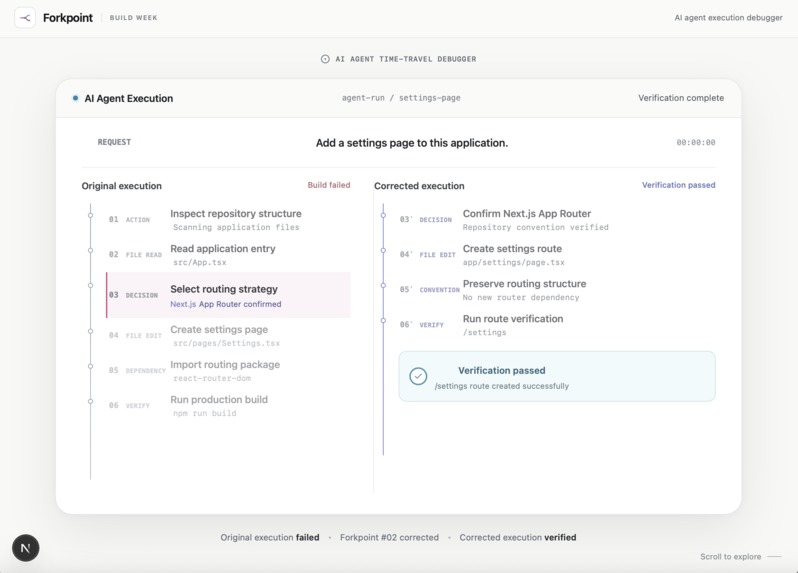
Task: Select step 06 Run production build
Action: [x=228, y=406]
